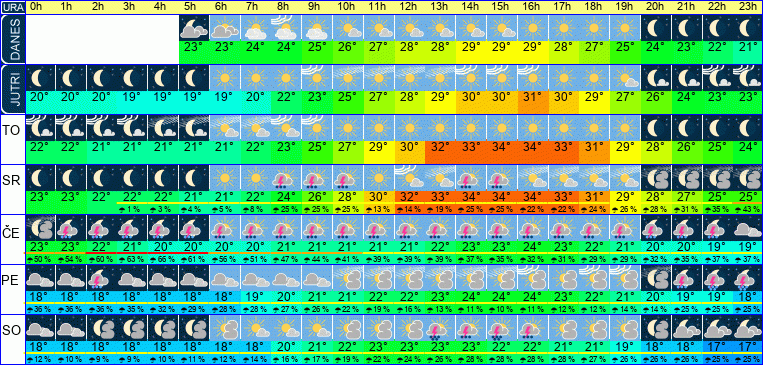Click the PE 2h night thunderstorm icon
The width and height of the screenshot is (763, 365).
[x=102, y=278]
